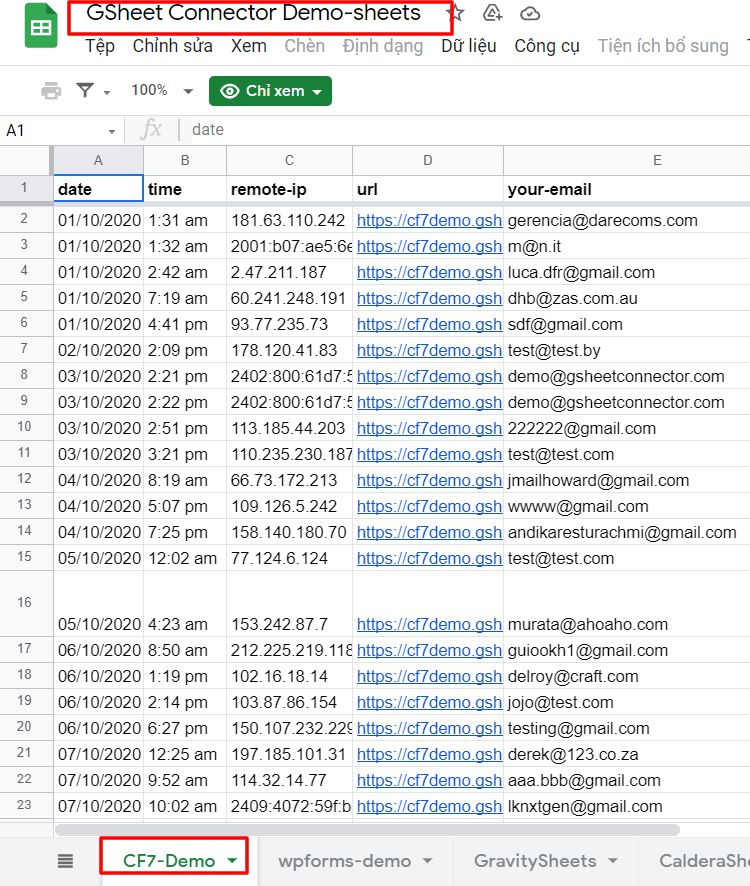This screenshot has width=750, height=886.
Task: Open the Tệp menu
Action: pos(99,46)
